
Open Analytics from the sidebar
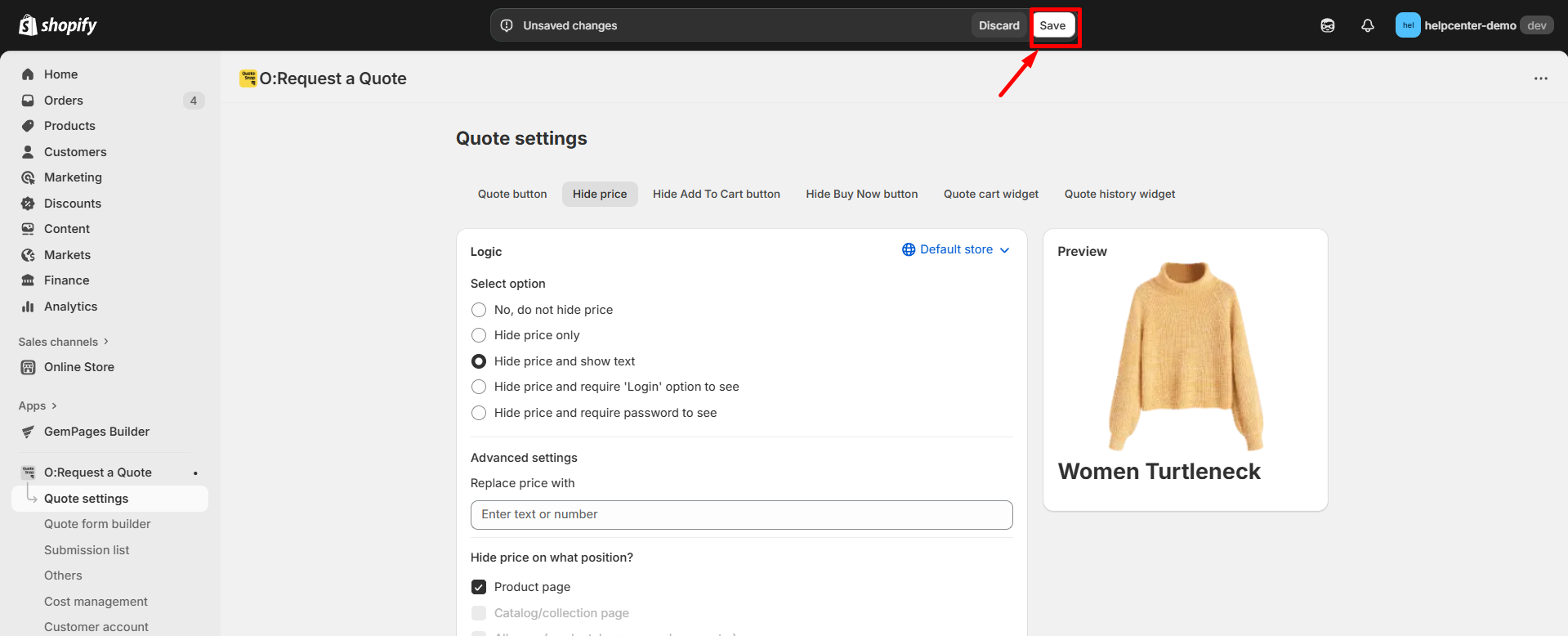pos(70,307)
